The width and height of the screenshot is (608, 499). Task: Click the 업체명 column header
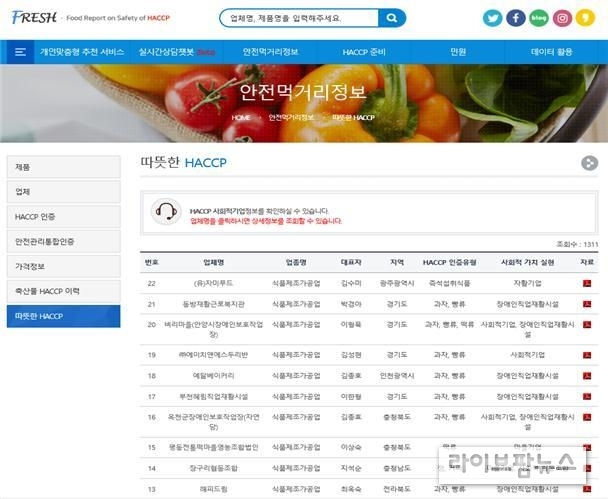pos(214,262)
